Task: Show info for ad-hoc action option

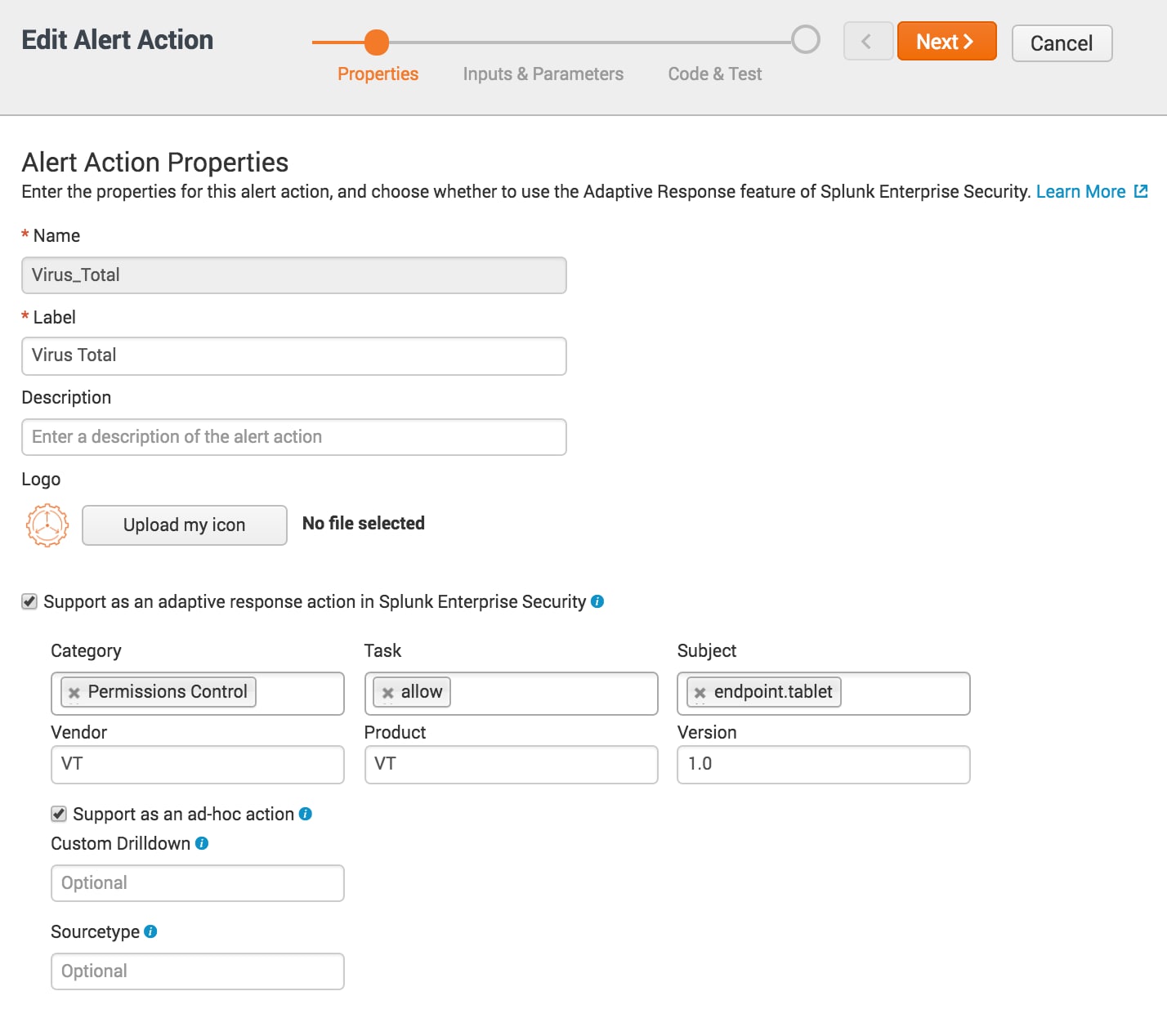Action: (x=306, y=814)
